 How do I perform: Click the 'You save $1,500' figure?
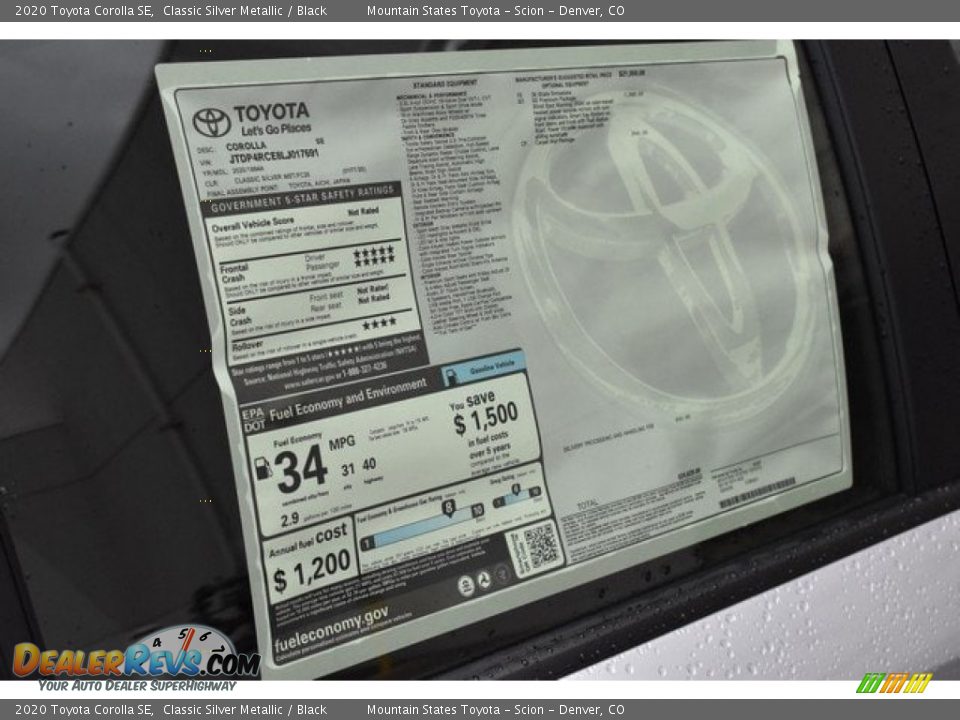484,417
